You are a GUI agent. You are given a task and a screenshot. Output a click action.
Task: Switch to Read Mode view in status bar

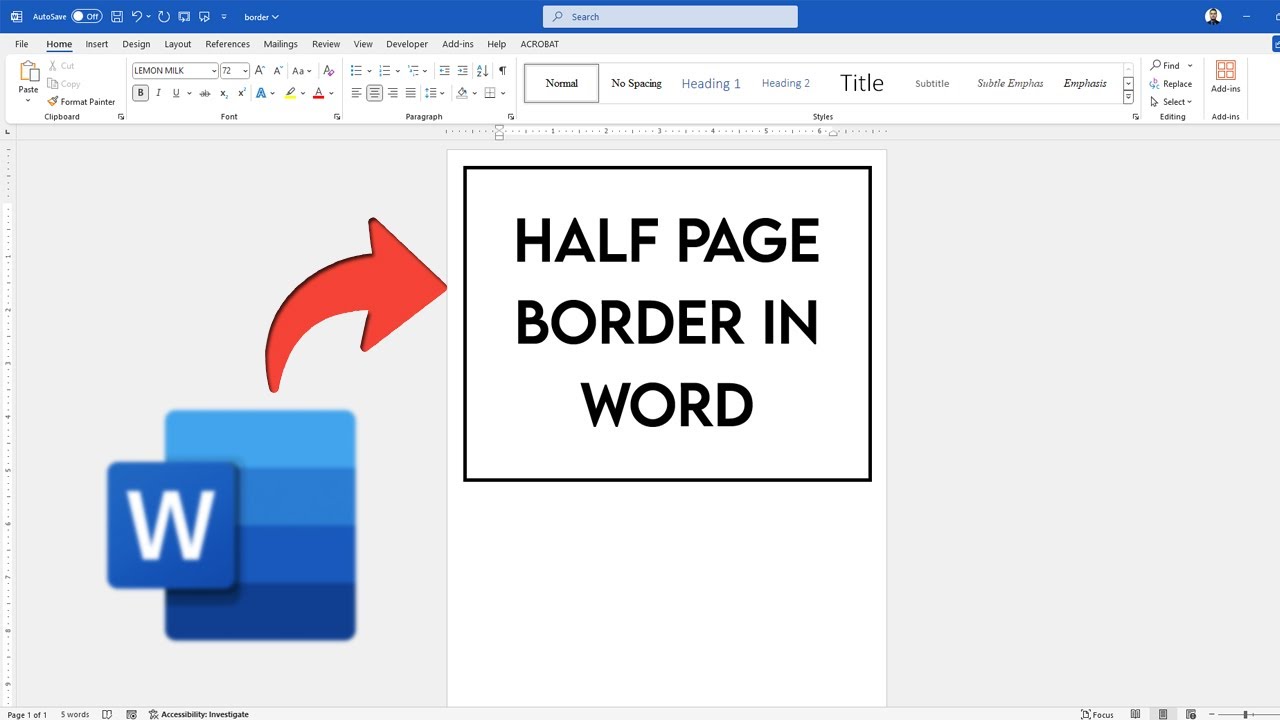(x=1136, y=714)
